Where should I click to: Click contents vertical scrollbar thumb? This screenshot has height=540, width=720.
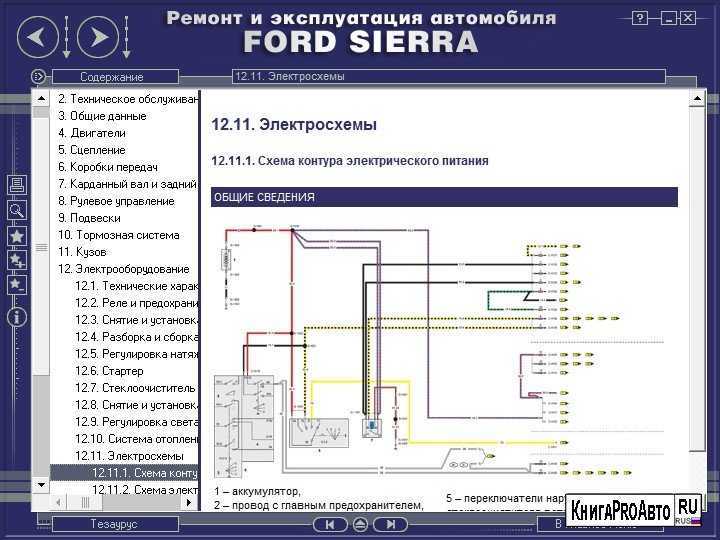click(41, 248)
